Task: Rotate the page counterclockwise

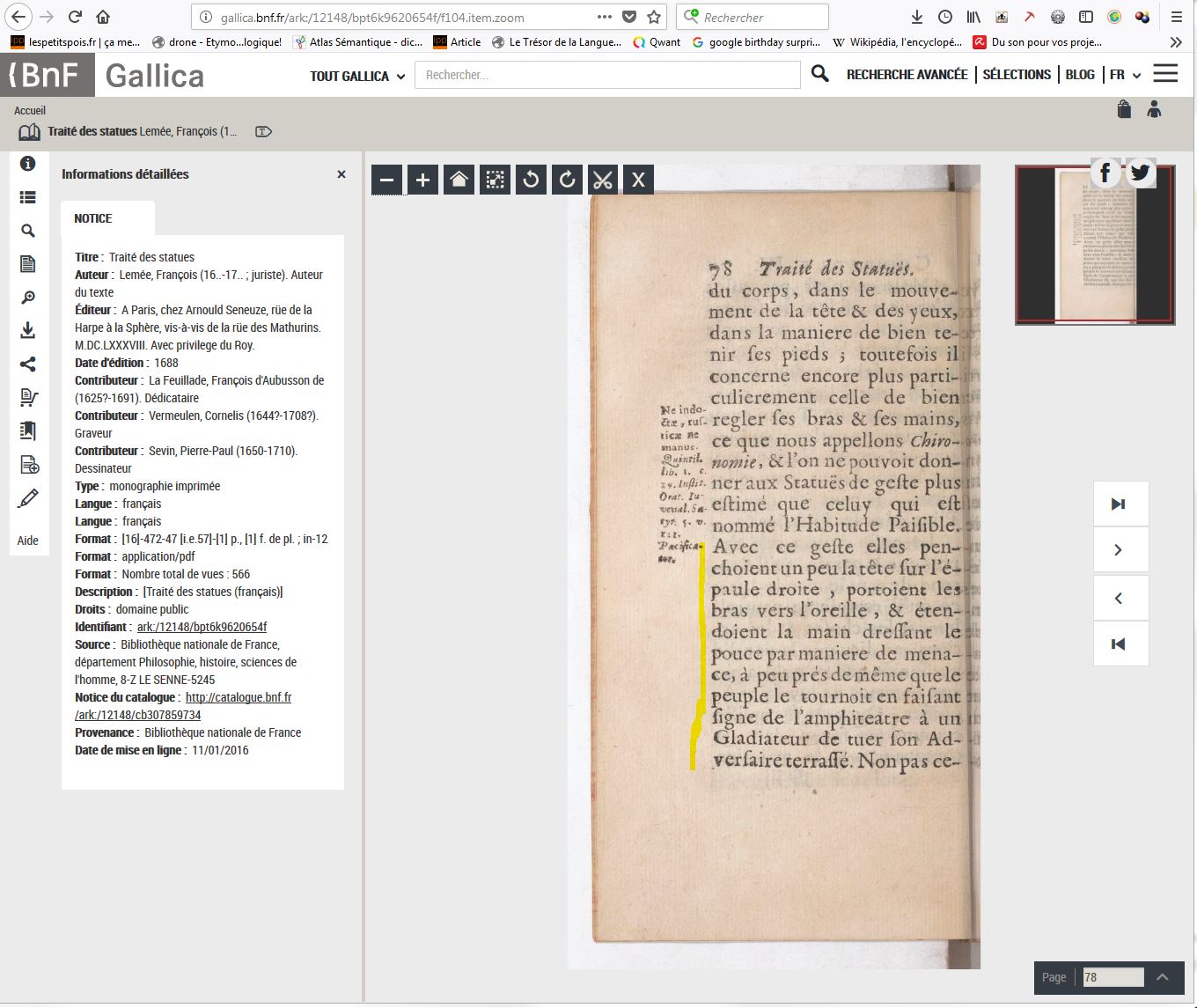Action: [x=531, y=180]
